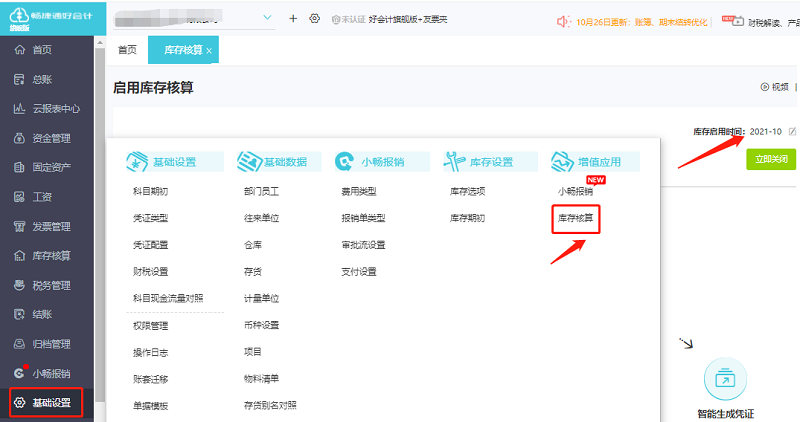The width and height of the screenshot is (800, 422).
Task: Open 库存期初 under 库存设置
Action: [x=467, y=218]
